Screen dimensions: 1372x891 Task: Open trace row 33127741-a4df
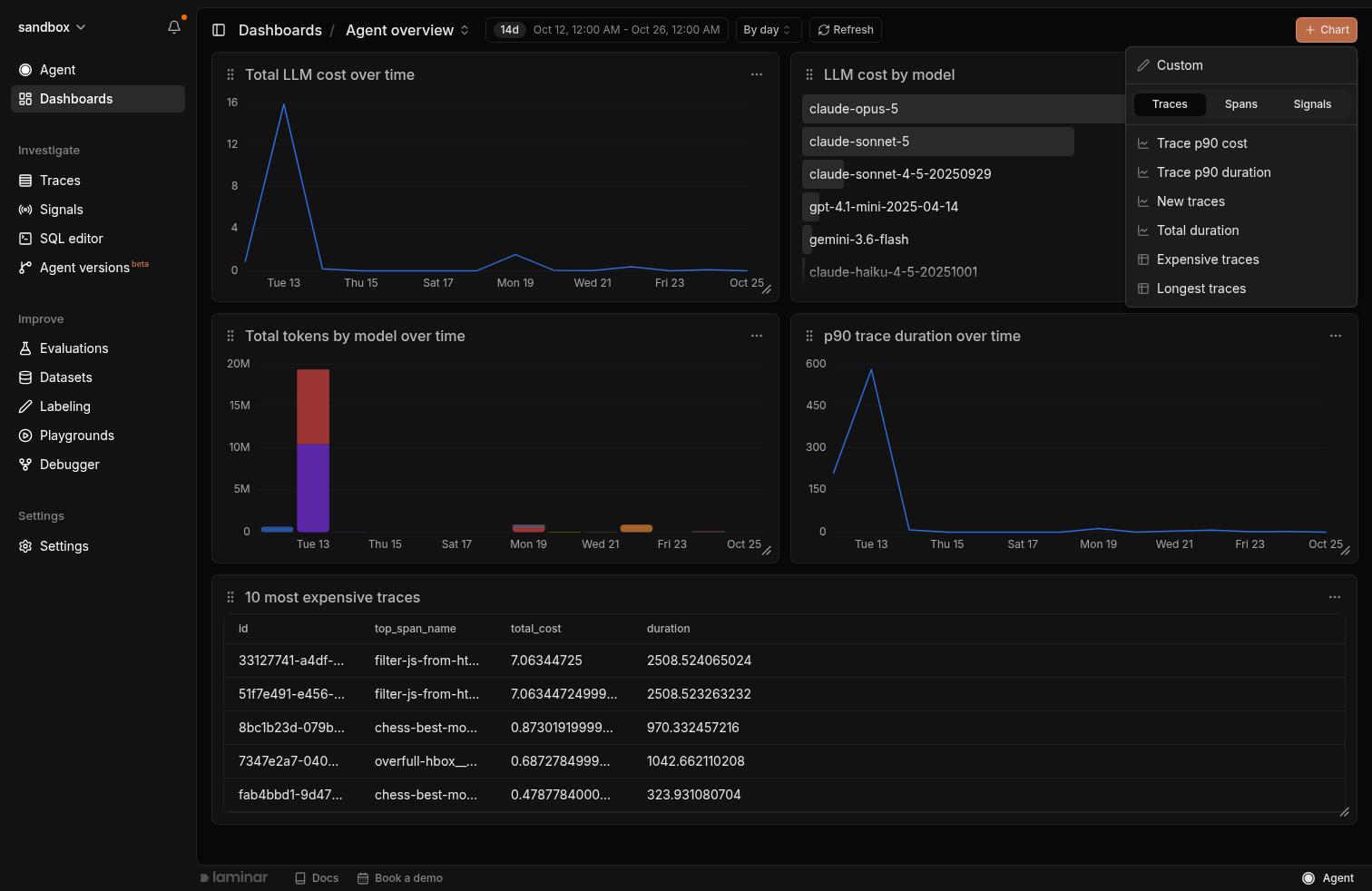(x=784, y=661)
